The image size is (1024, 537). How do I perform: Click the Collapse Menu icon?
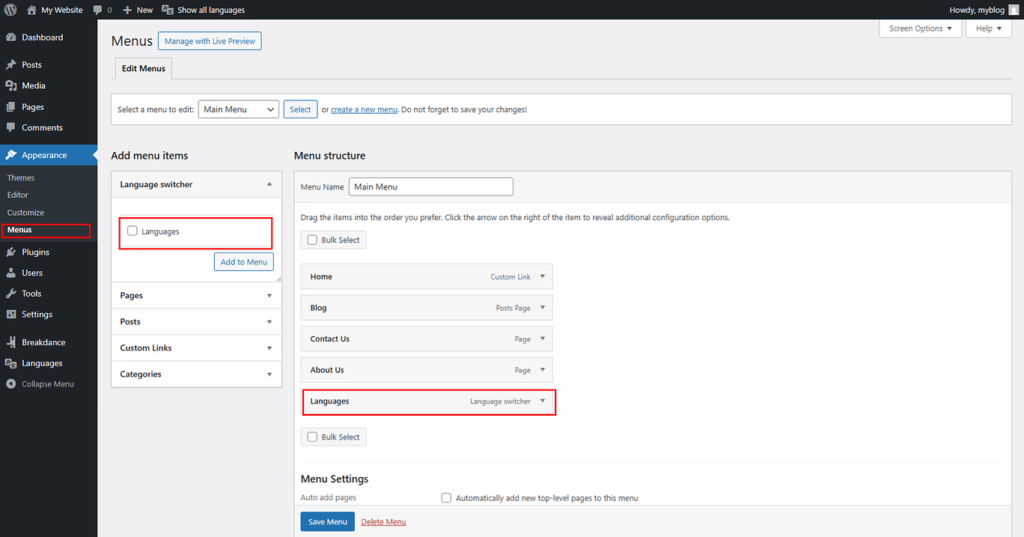[x=11, y=384]
